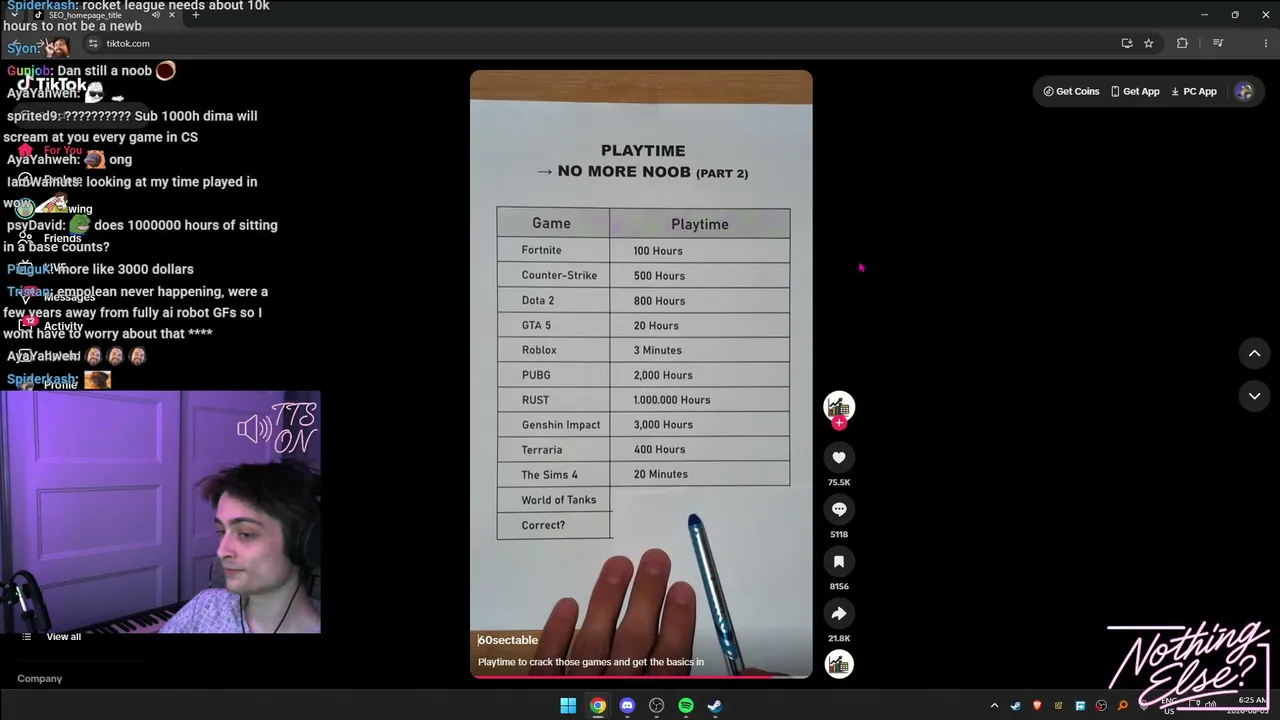
Task: Follow the creator with the red plus badge
Action: pyautogui.click(x=839, y=423)
